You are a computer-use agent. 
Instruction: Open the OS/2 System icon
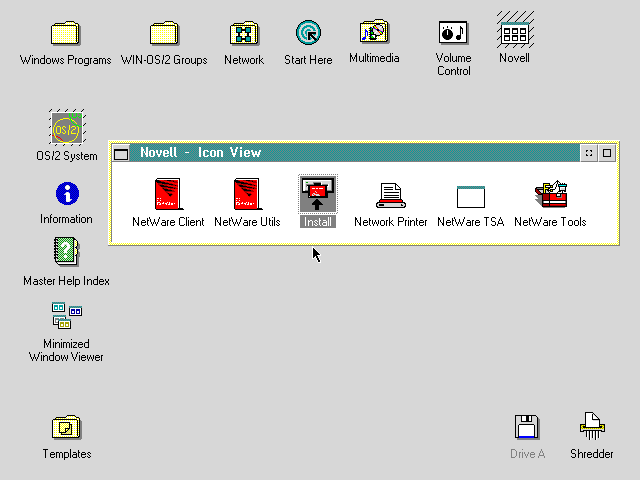pyautogui.click(x=67, y=127)
